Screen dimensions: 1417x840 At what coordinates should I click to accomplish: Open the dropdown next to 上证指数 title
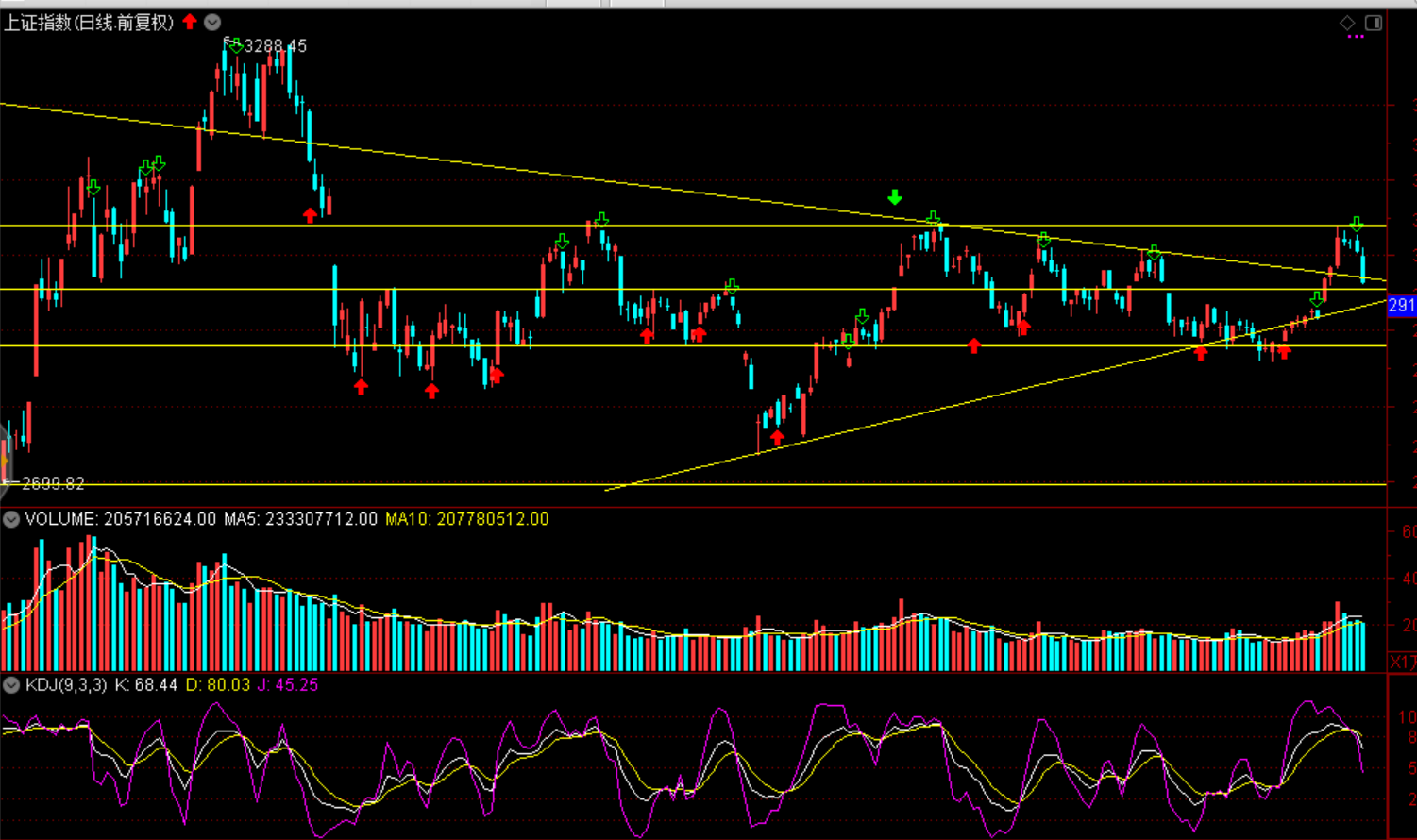coord(212,22)
